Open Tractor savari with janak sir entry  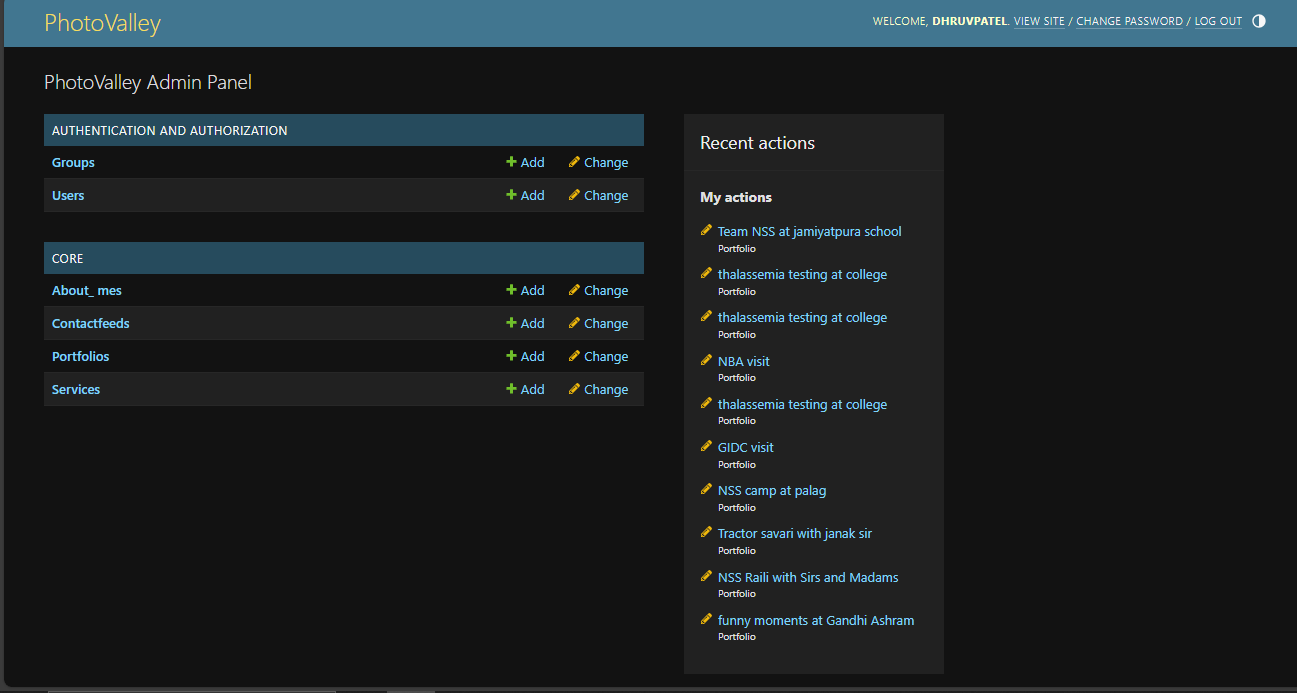click(794, 533)
